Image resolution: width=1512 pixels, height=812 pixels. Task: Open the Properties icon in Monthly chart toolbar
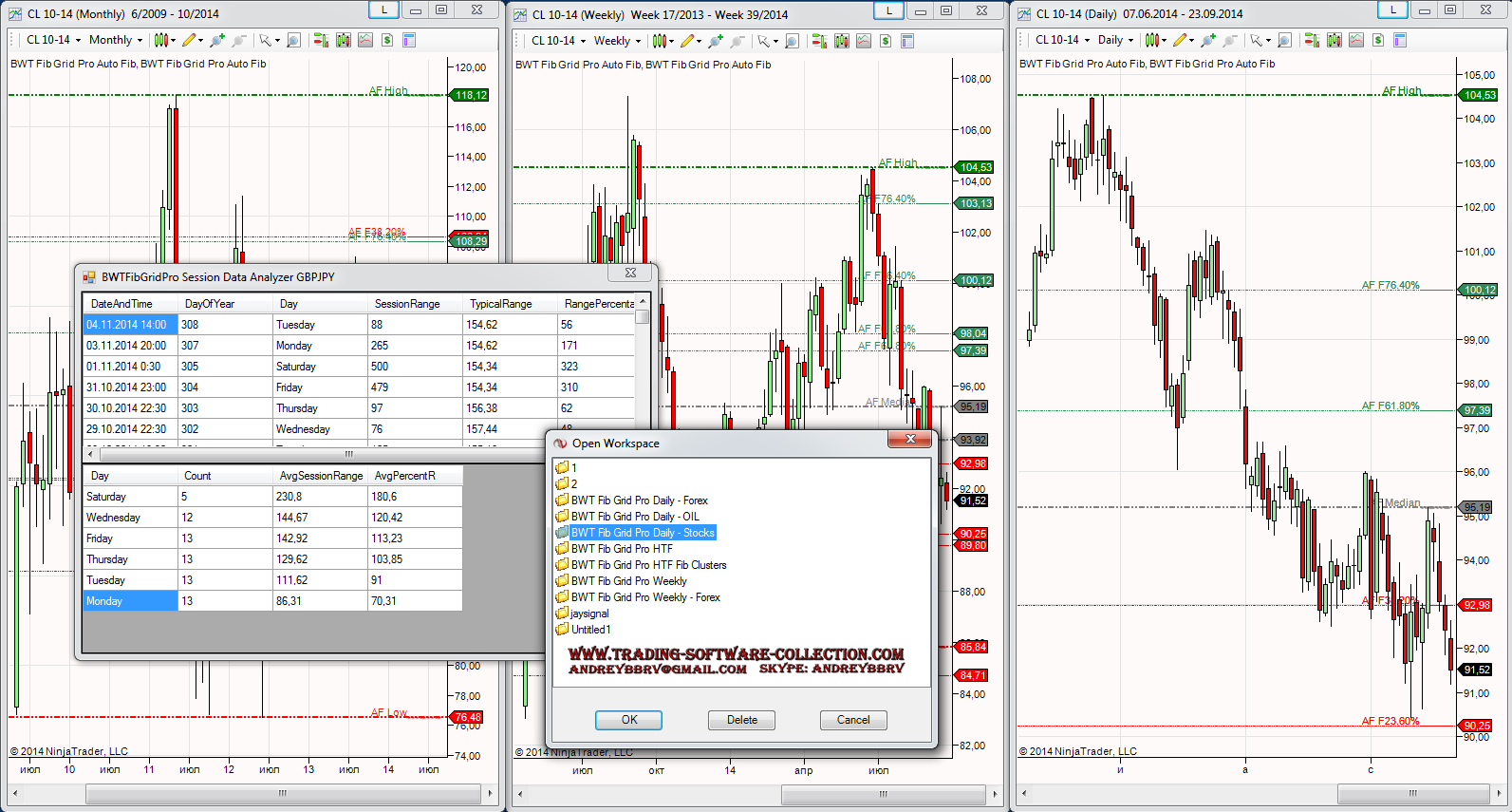409,40
